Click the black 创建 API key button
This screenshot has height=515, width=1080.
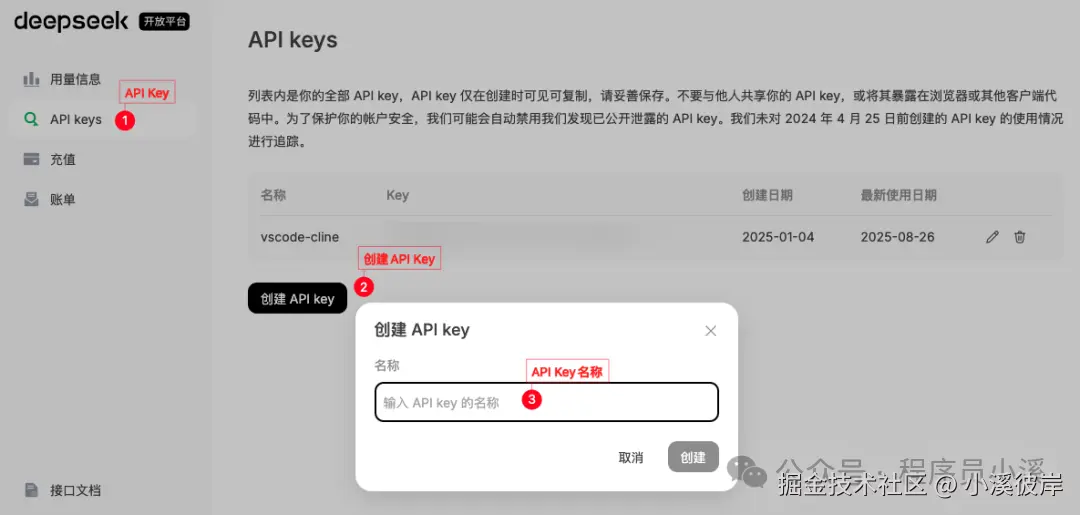(x=298, y=299)
